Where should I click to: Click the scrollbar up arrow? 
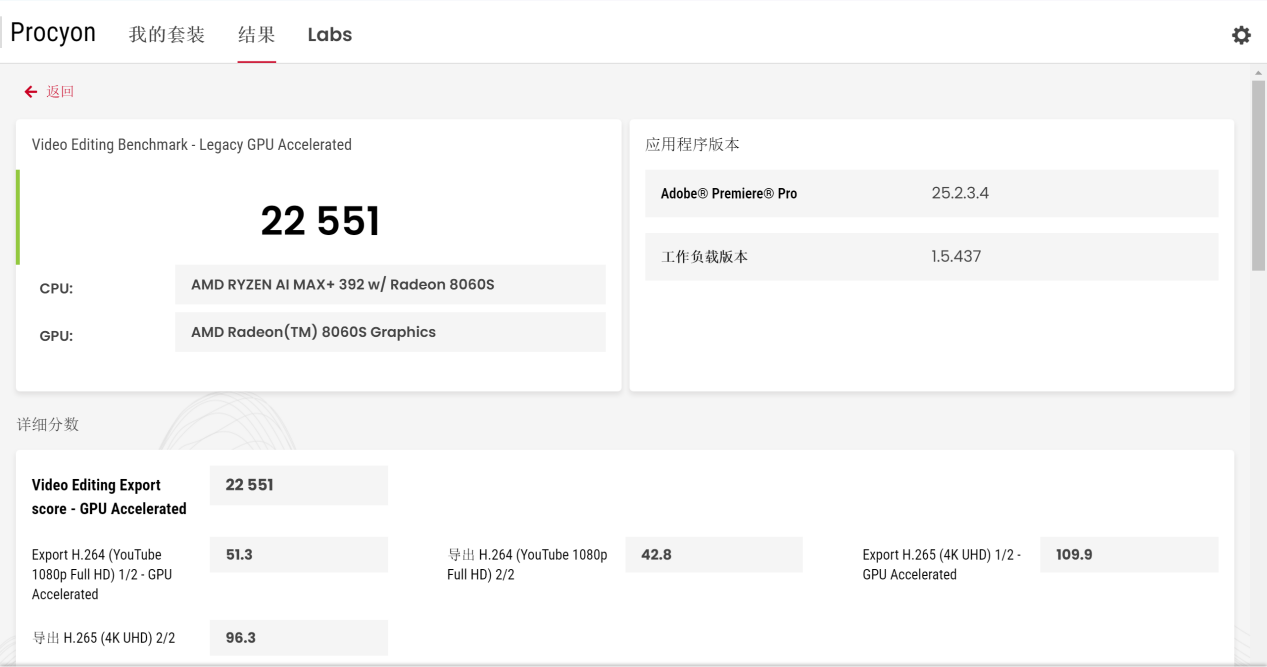(1258, 73)
